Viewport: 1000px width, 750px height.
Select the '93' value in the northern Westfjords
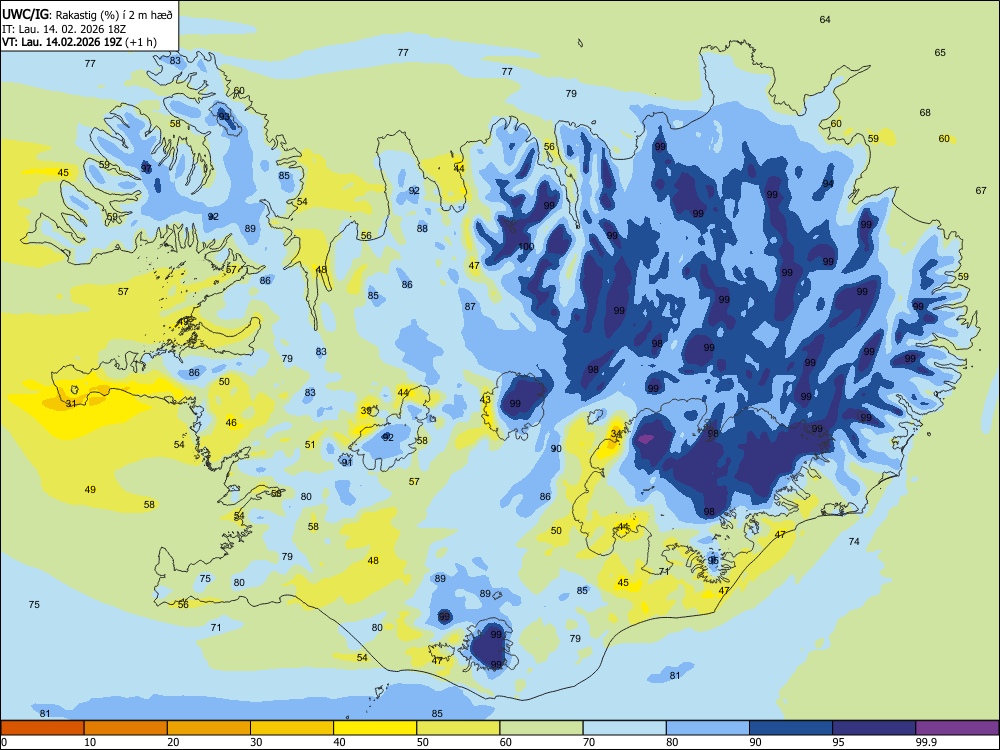[x=224, y=117]
